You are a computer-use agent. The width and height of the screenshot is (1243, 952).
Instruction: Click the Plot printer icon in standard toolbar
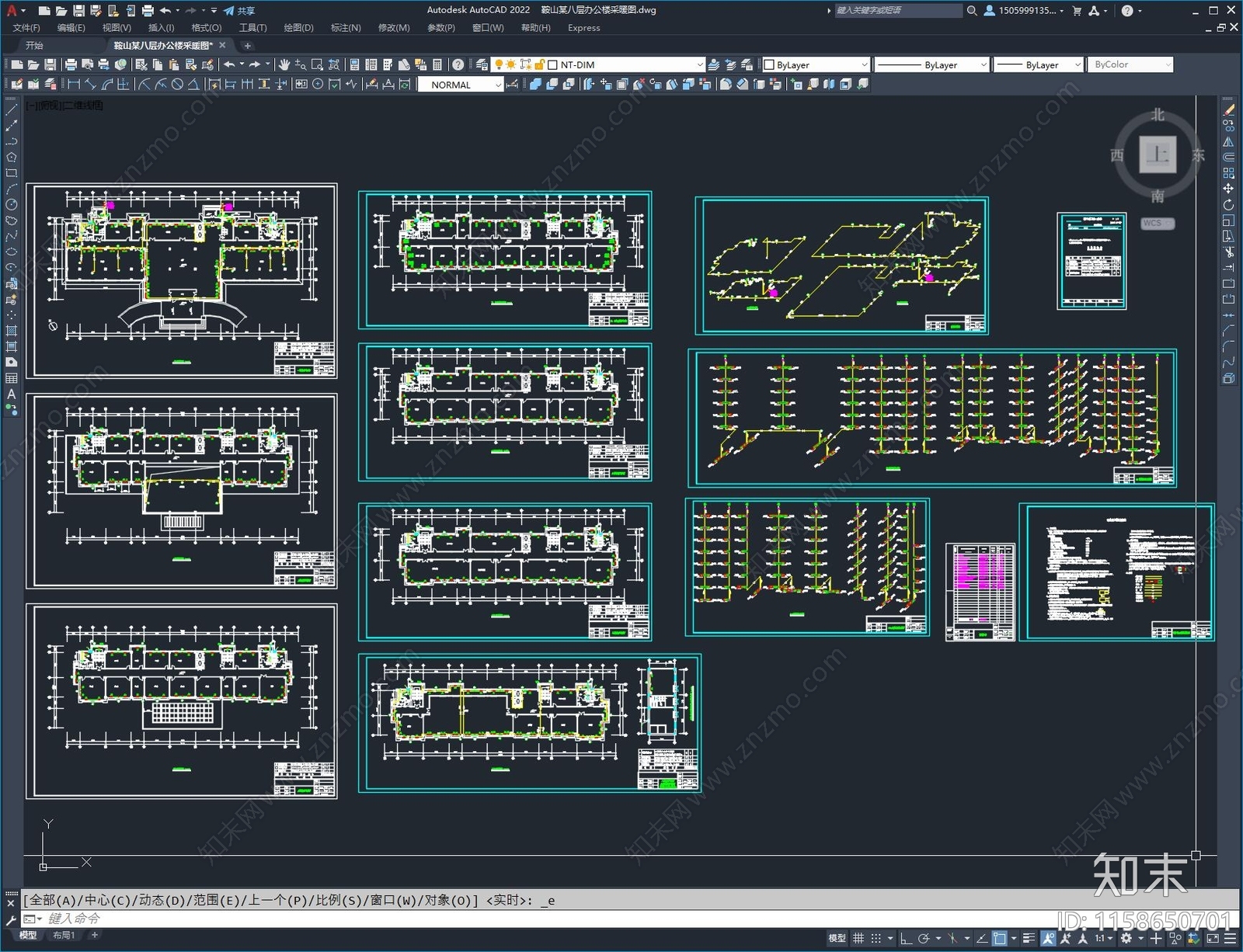click(71, 64)
